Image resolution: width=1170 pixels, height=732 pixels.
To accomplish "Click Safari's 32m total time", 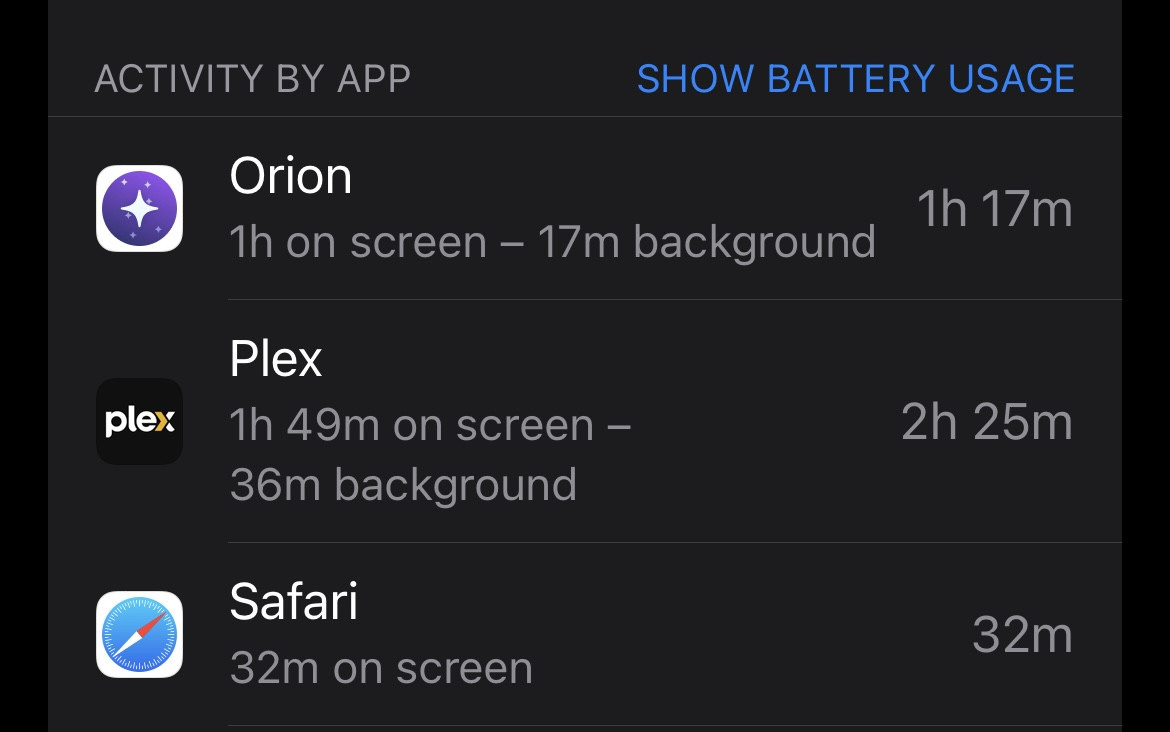I will tap(1021, 635).
